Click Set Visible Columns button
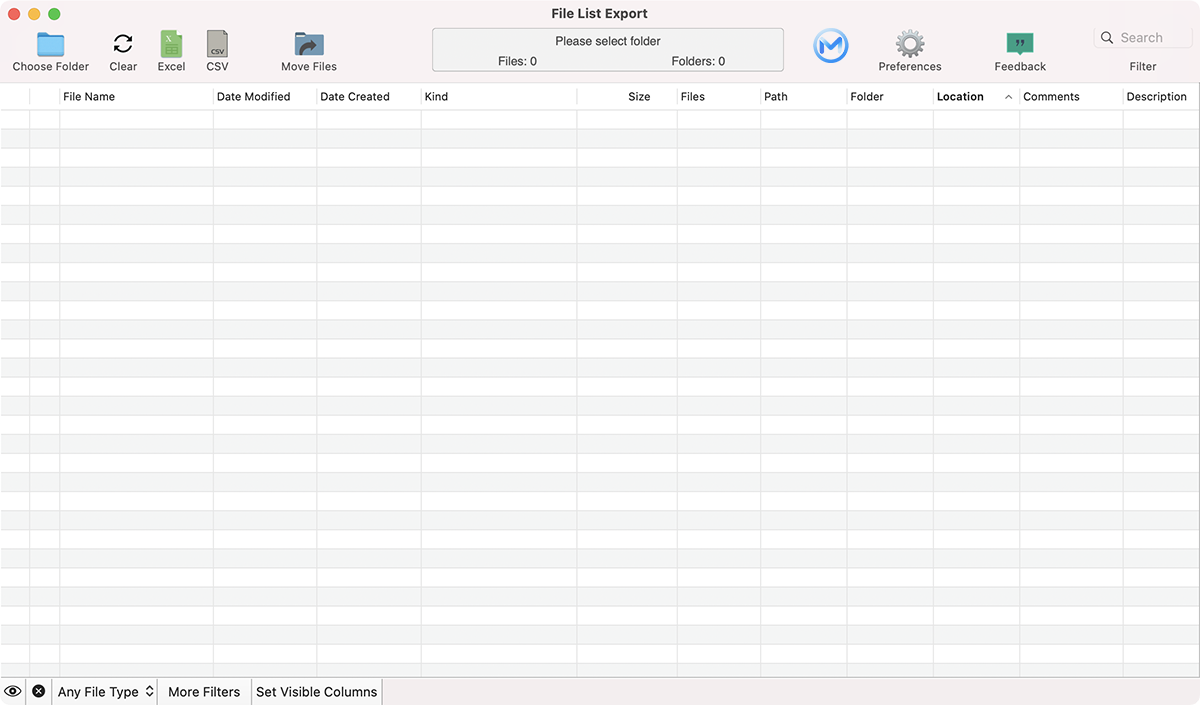Viewport: 1200px width, 705px height. coord(316,691)
